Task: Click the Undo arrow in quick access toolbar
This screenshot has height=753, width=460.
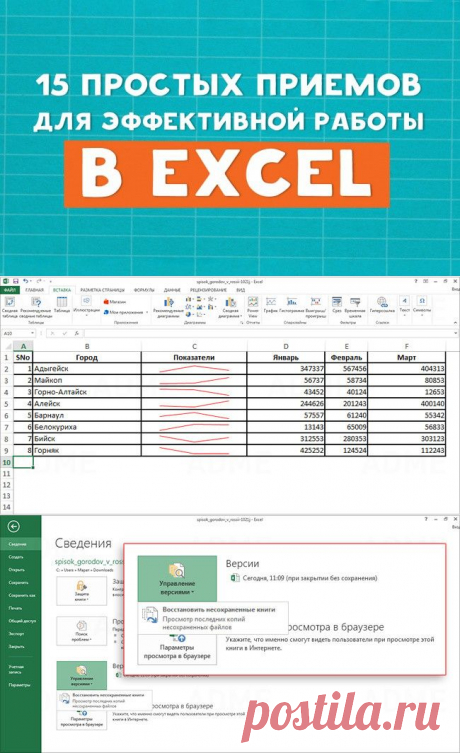Action: point(25,281)
